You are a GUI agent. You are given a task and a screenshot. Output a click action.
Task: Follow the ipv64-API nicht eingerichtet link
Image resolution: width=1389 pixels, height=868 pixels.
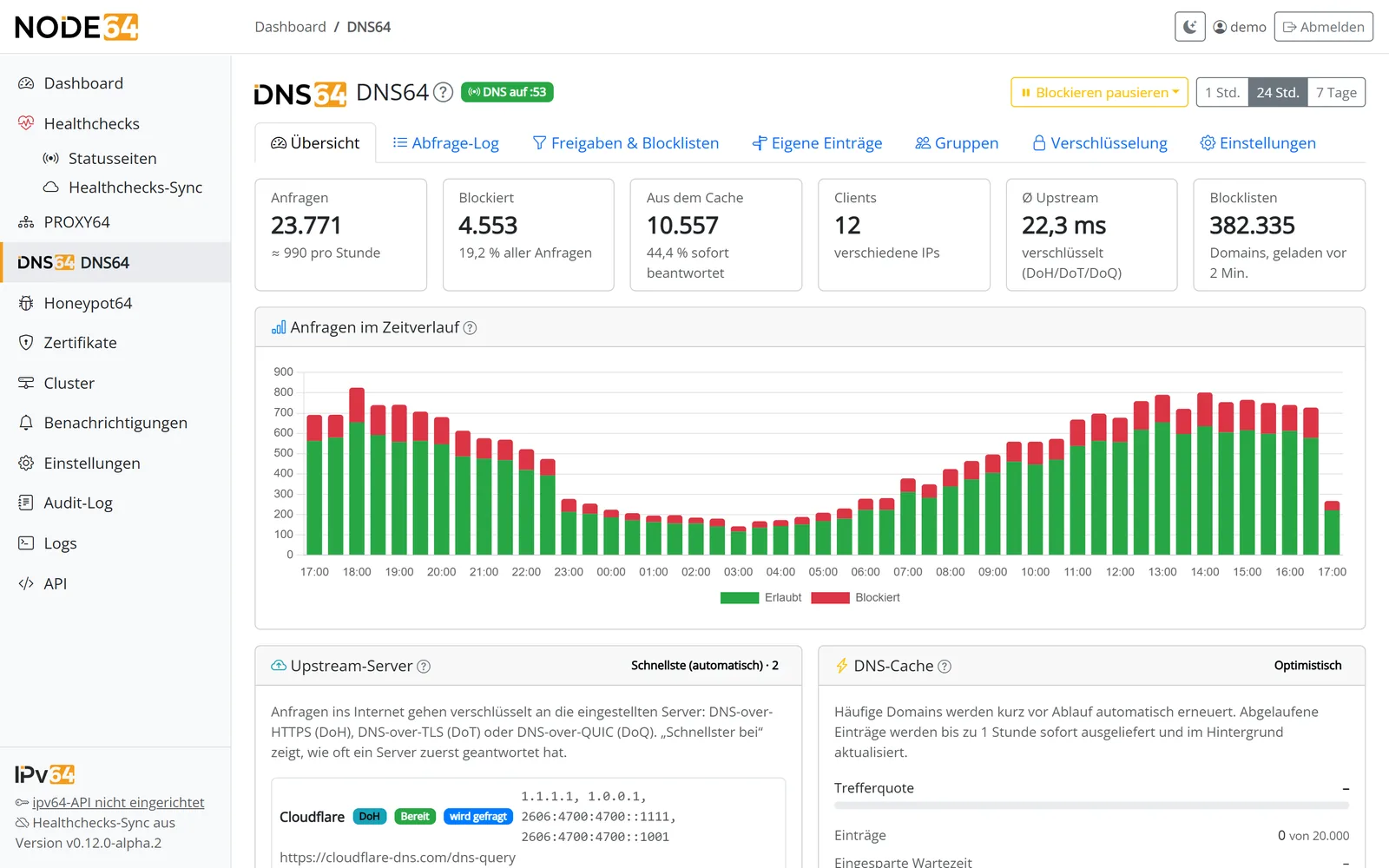tap(118, 803)
